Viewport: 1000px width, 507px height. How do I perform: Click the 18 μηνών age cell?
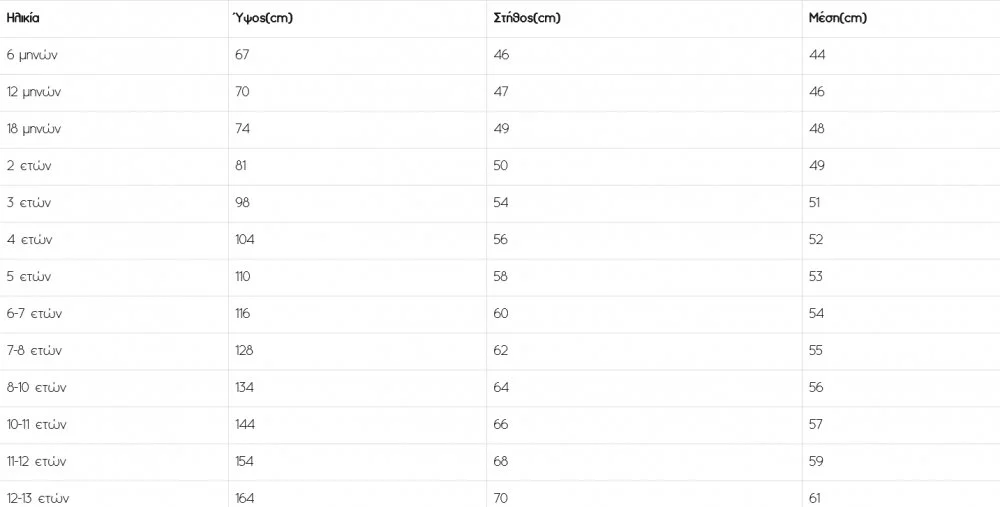click(x=34, y=129)
